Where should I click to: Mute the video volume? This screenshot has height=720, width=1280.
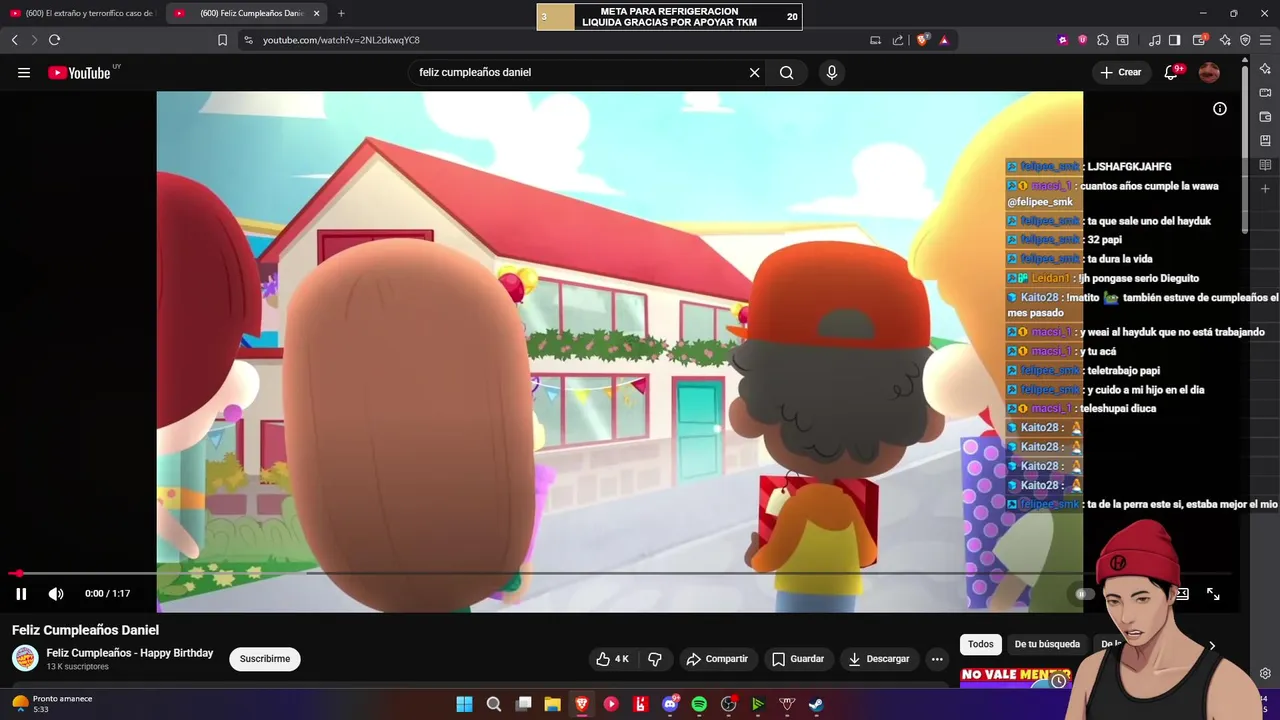point(56,594)
